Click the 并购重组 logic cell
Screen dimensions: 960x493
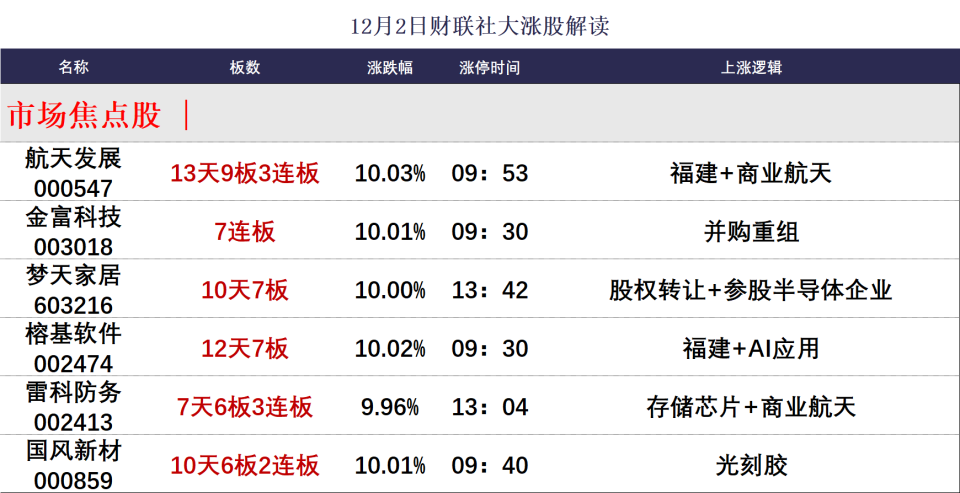point(751,232)
